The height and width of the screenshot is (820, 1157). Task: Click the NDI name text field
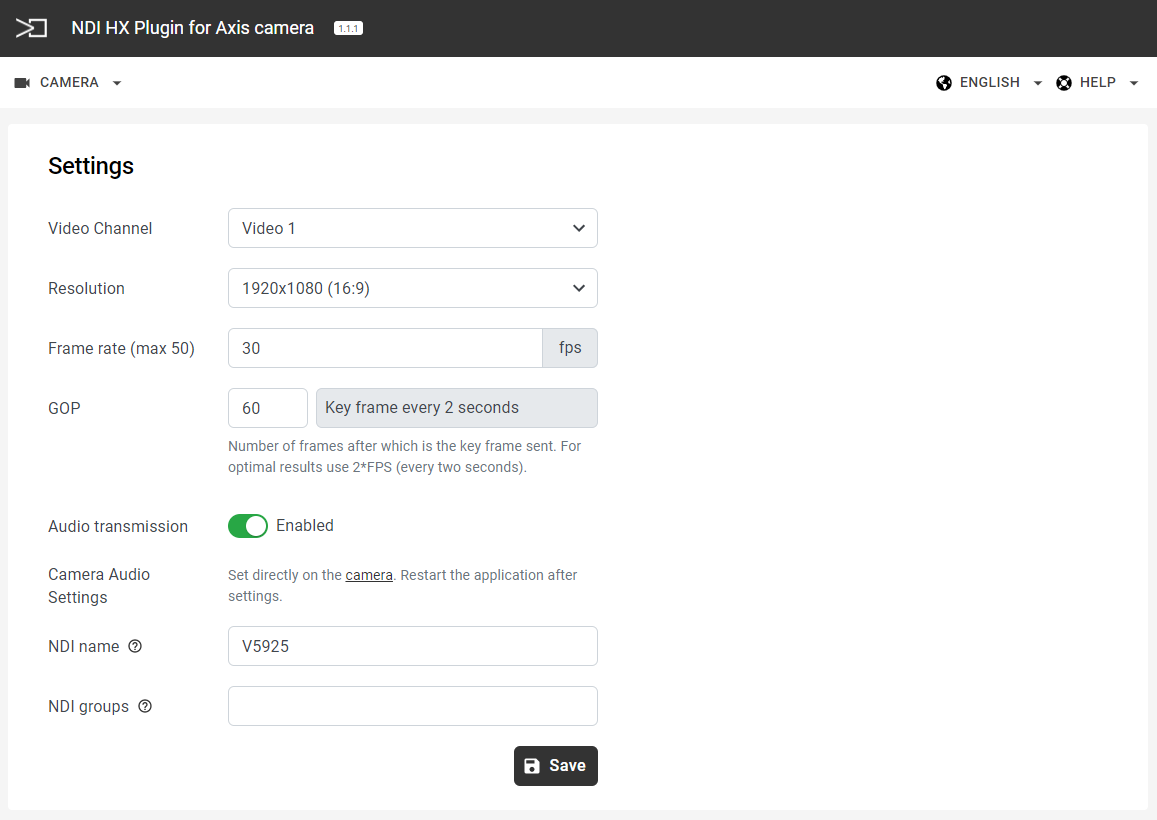[412, 646]
